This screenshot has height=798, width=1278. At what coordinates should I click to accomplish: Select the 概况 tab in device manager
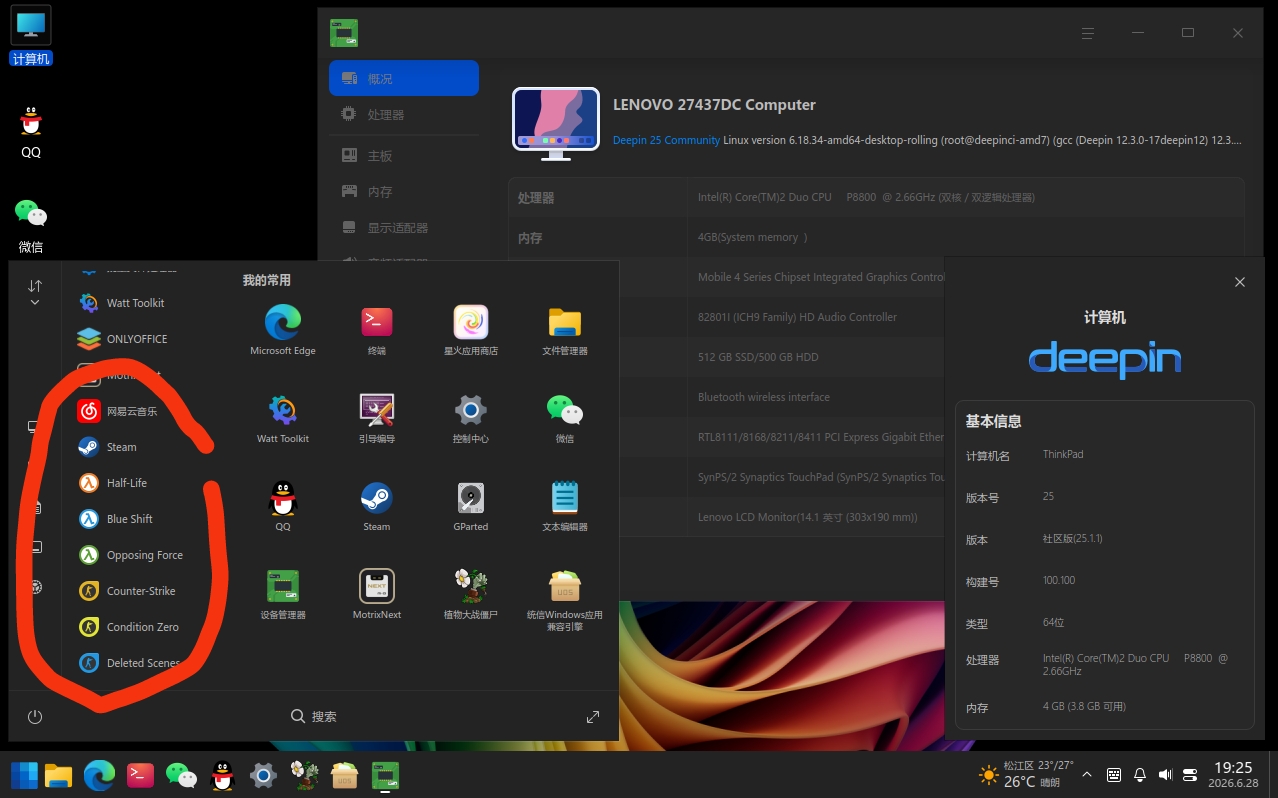(404, 78)
